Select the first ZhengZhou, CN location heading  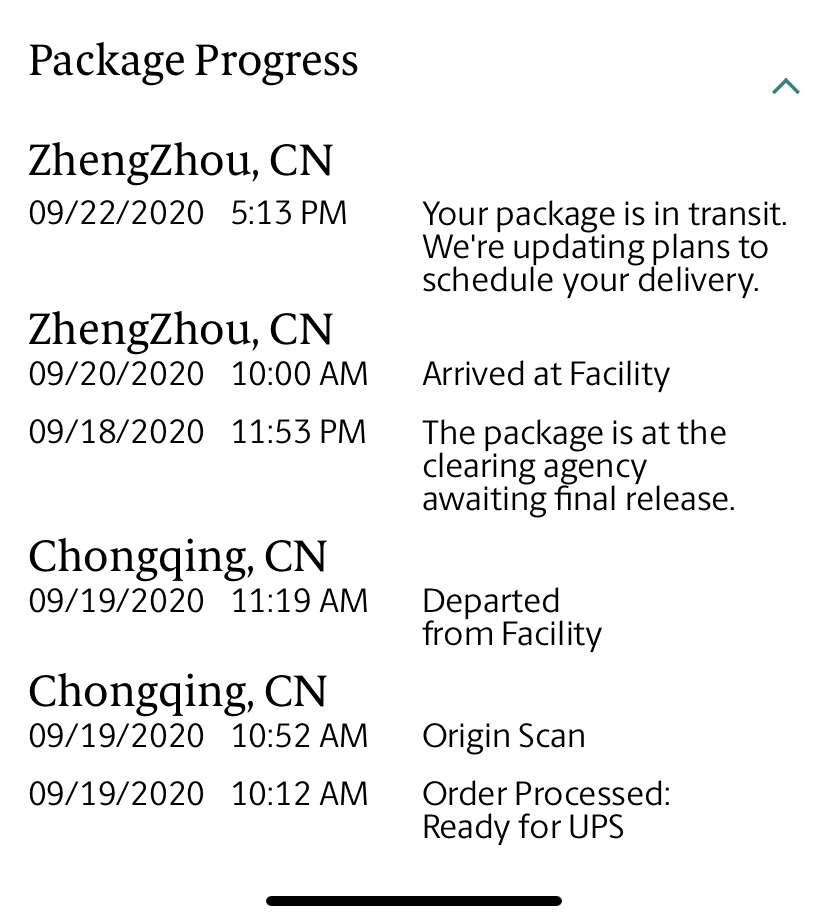(x=181, y=161)
